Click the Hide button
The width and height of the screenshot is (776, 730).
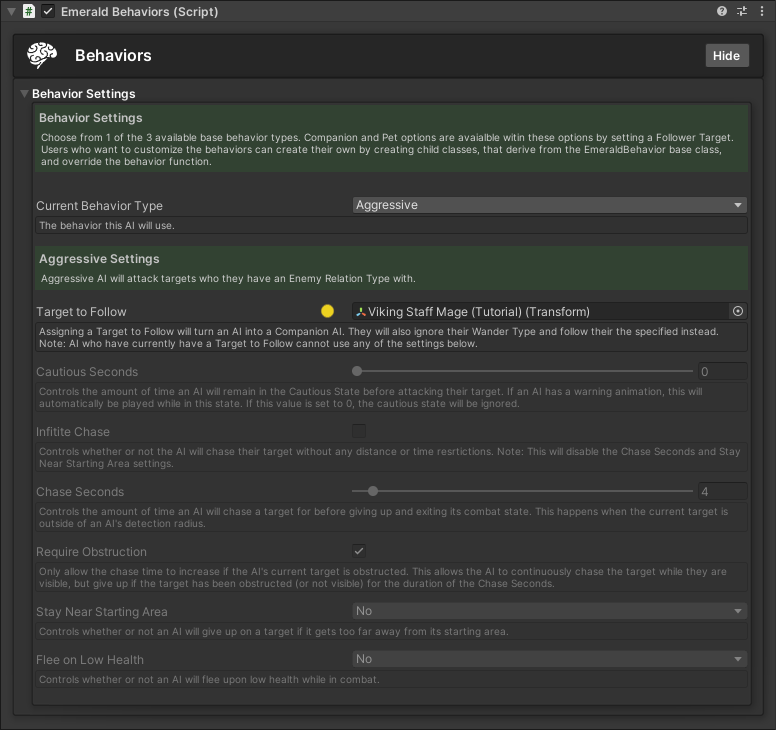click(726, 55)
